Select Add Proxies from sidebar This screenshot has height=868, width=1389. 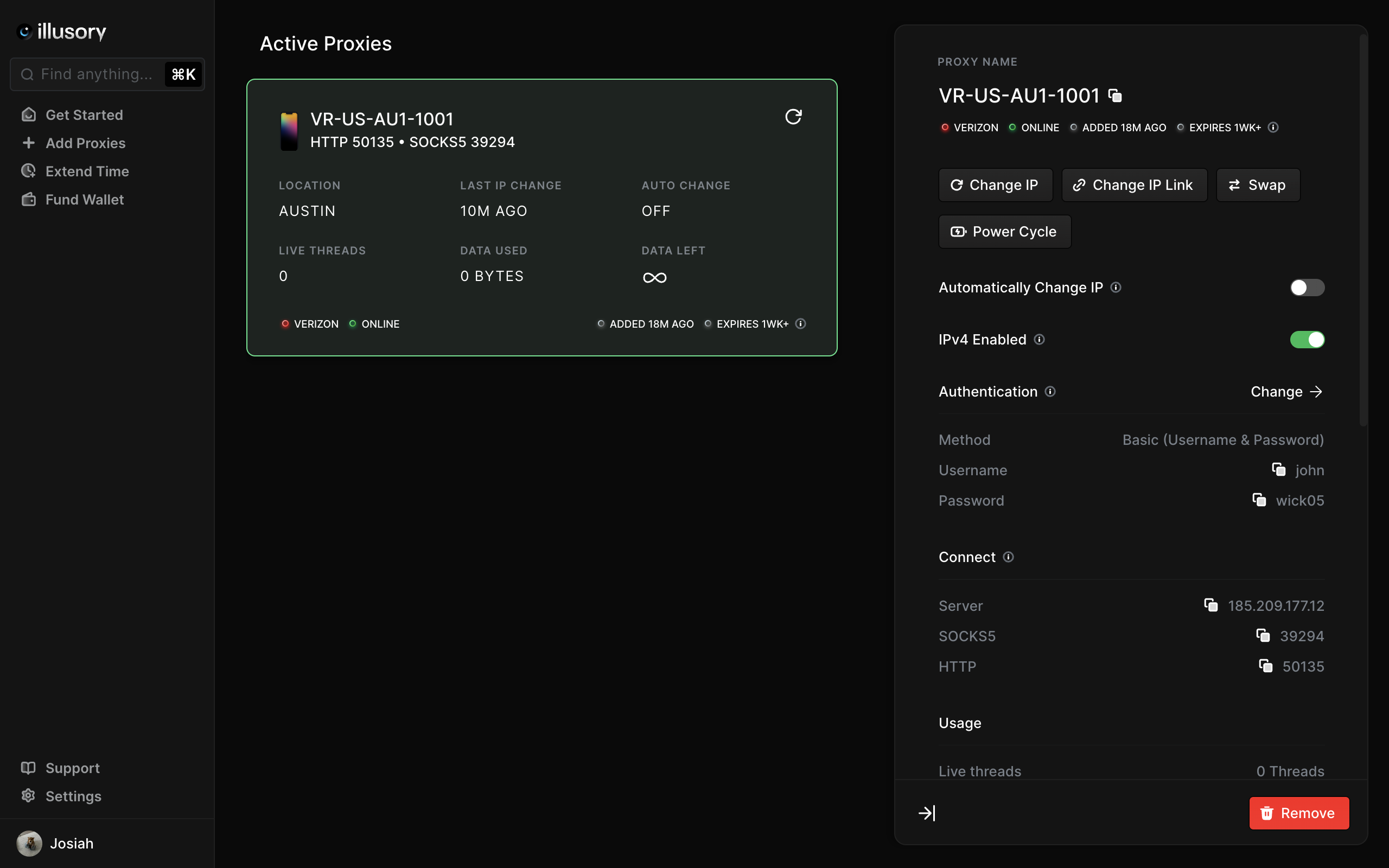point(85,142)
